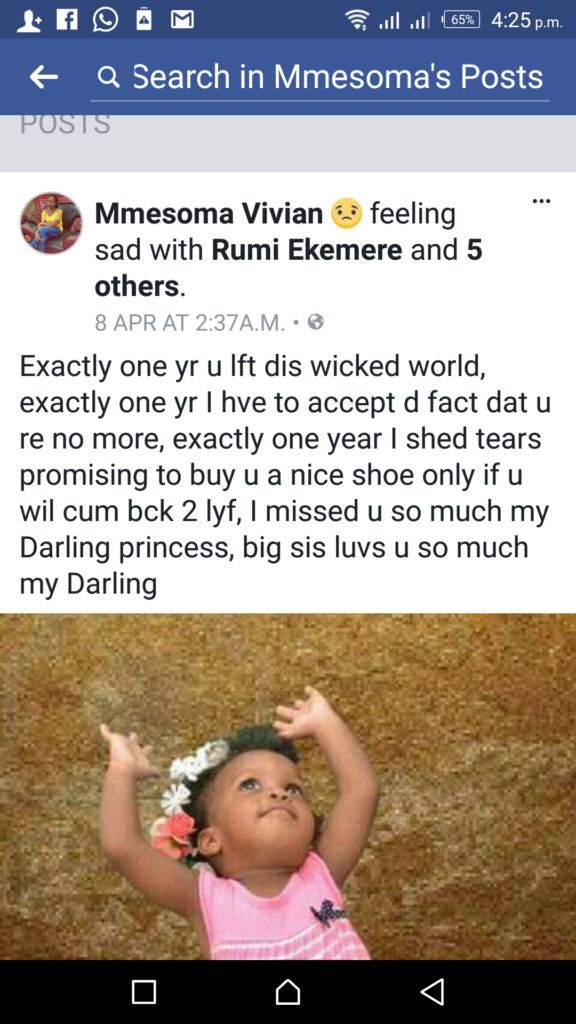Tap the Facebook notification status icon

(x=67, y=20)
